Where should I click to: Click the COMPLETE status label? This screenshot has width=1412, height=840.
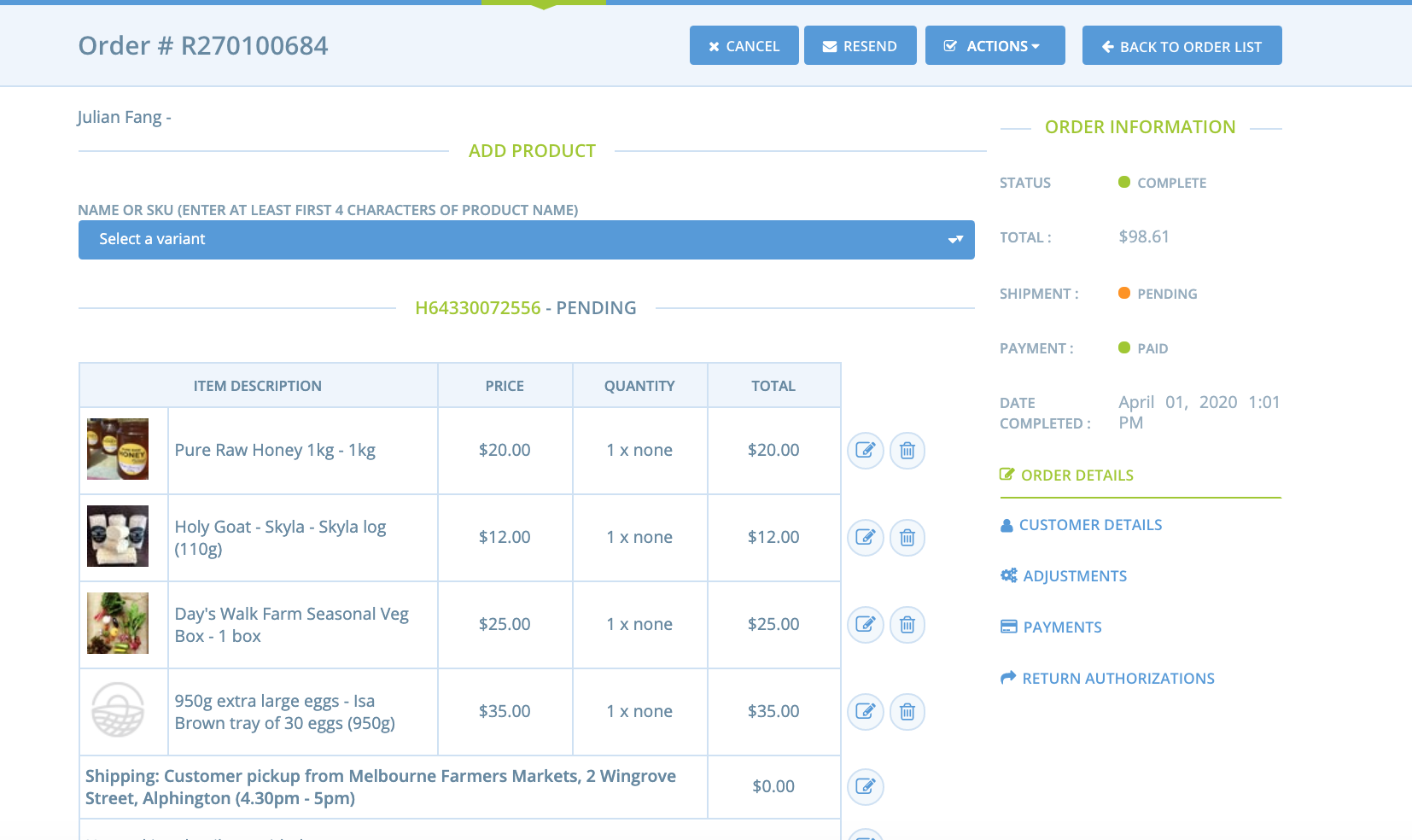coord(1171,183)
